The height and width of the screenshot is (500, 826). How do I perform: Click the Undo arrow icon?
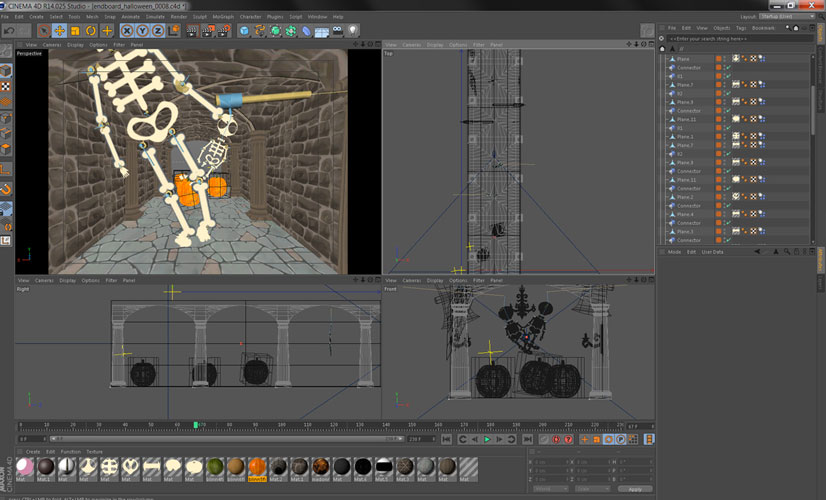[9, 31]
